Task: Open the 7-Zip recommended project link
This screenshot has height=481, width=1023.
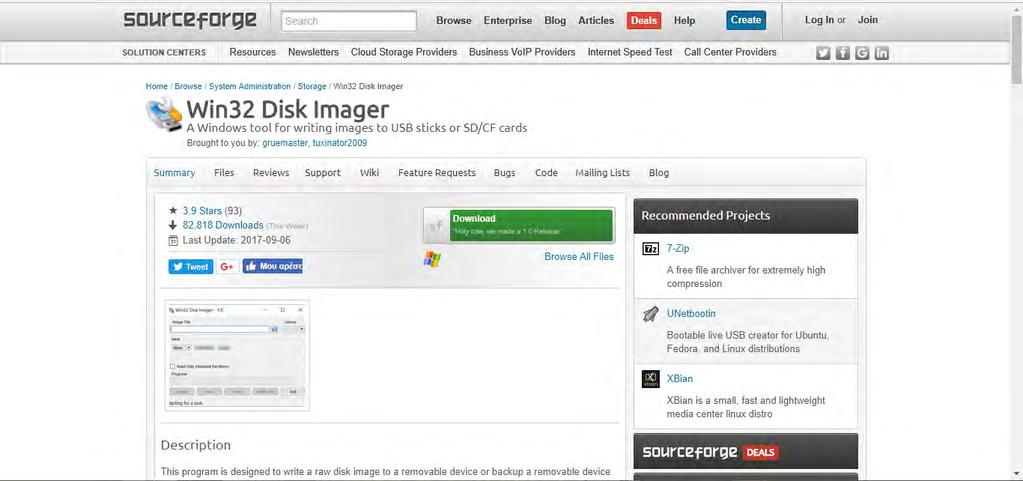Action: 678,249
